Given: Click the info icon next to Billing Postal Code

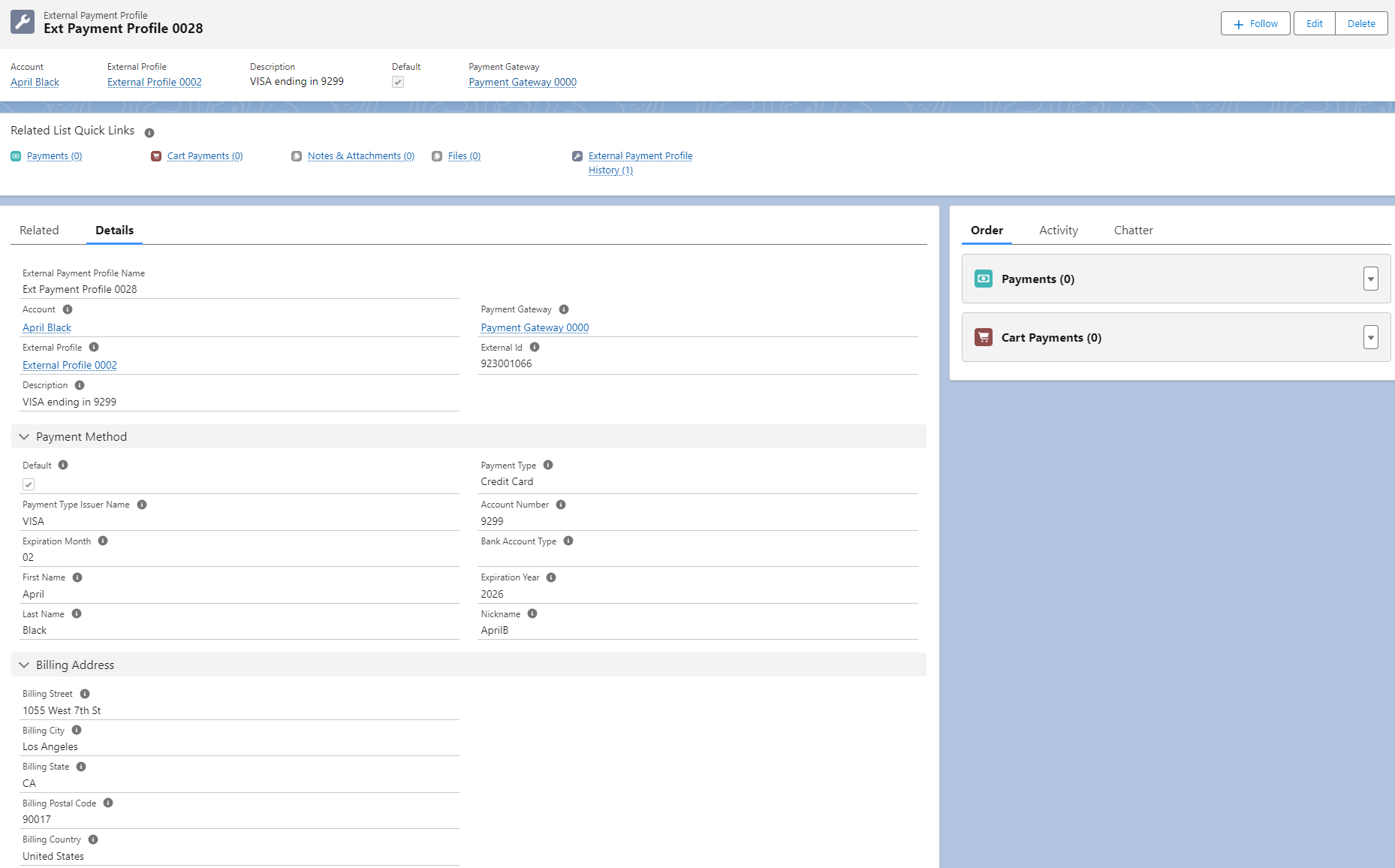Looking at the screenshot, I should pyautogui.click(x=108, y=803).
